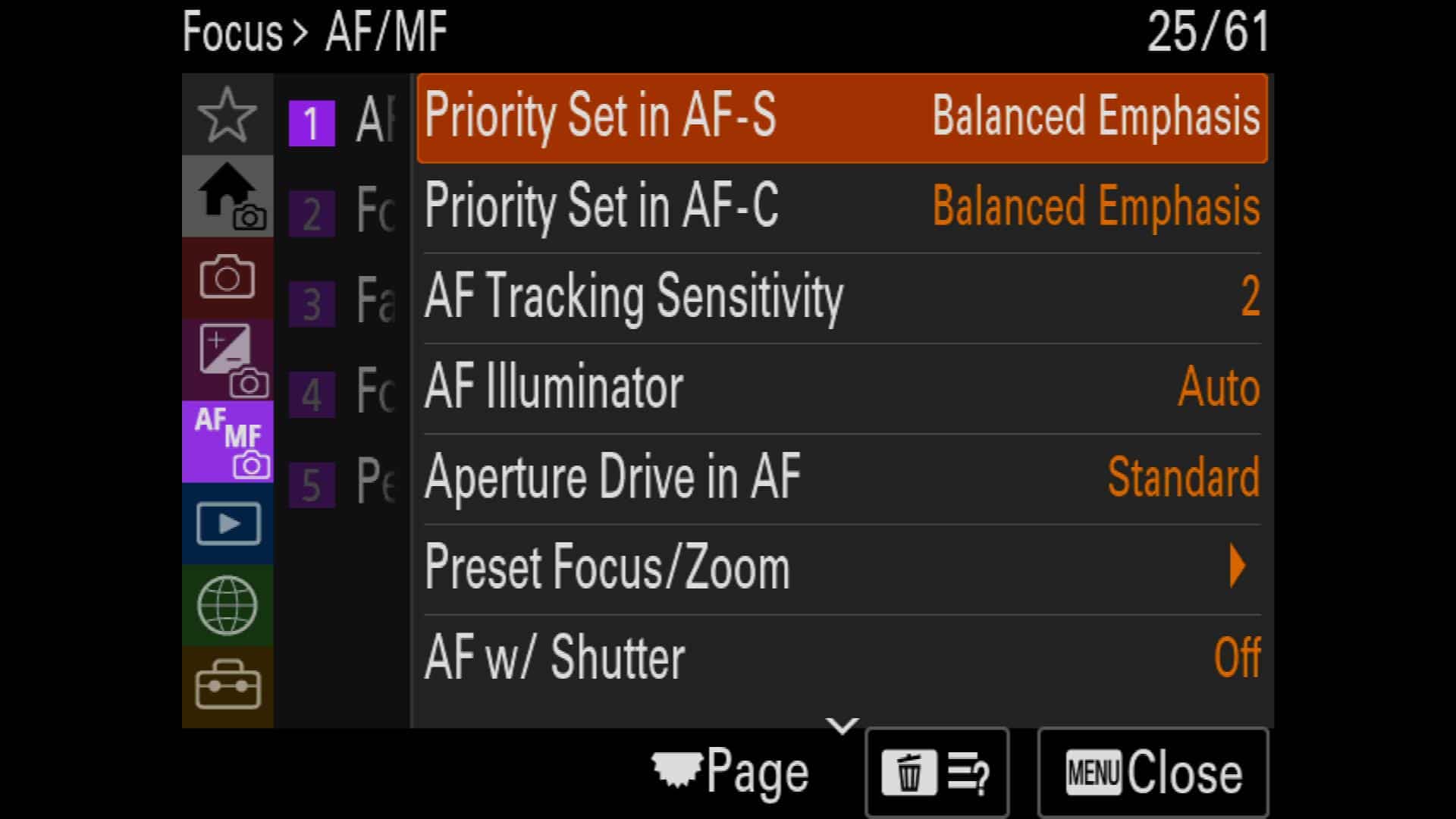Open the My Menu star tab
The width and height of the screenshot is (1456, 819).
[x=227, y=115]
